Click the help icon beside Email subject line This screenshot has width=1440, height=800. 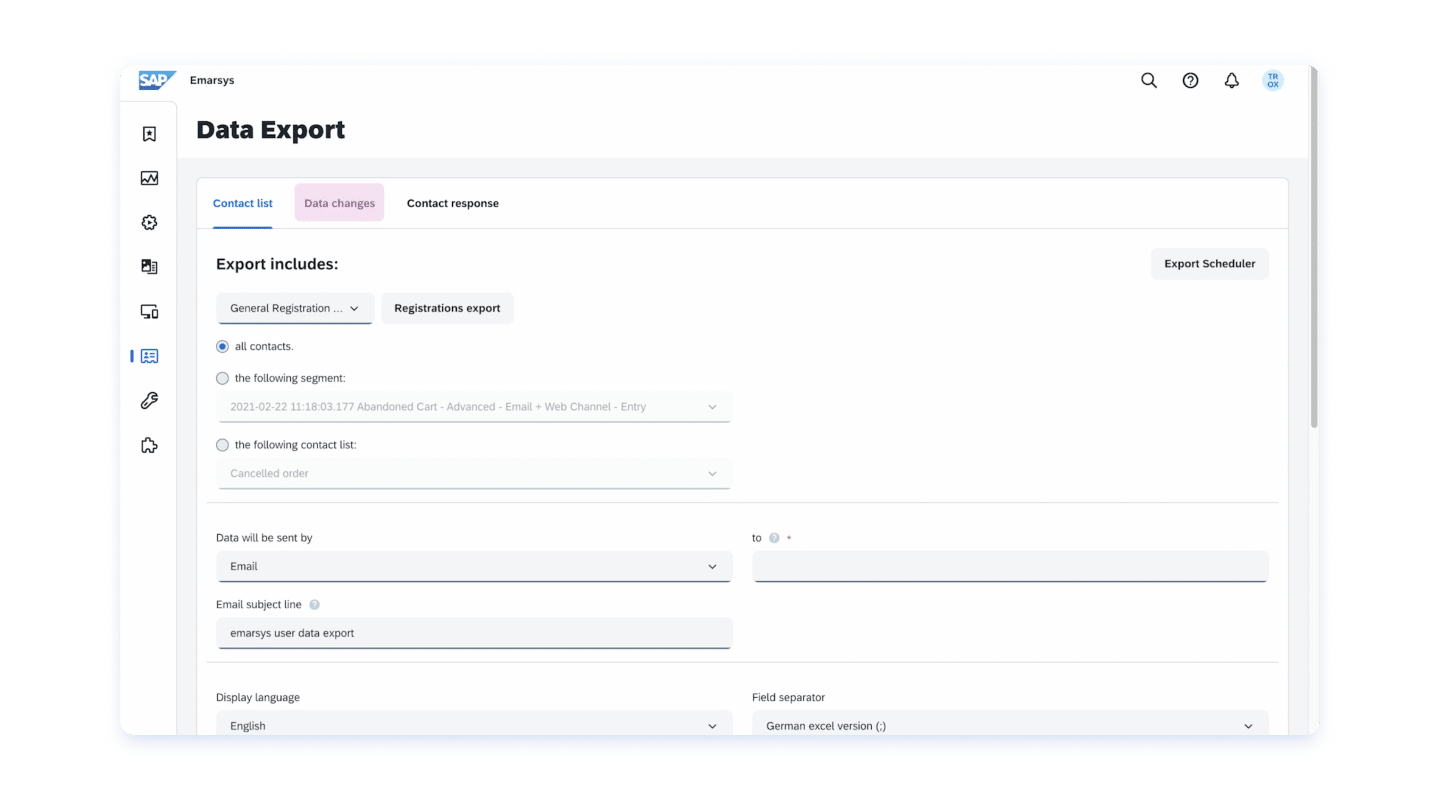pos(314,605)
